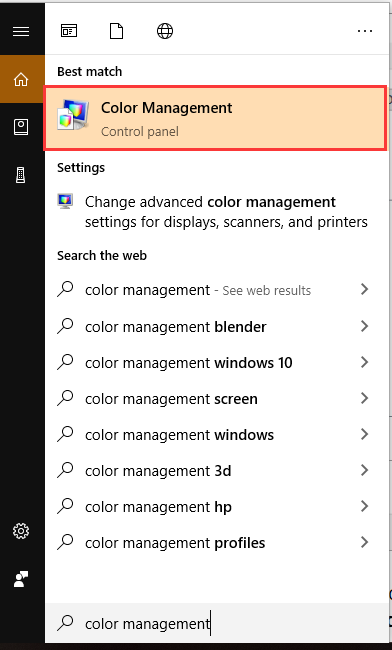The width and height of the screenshot is (392, 650).
Task: Click the Best match heading text
Action: click(90, 72)
